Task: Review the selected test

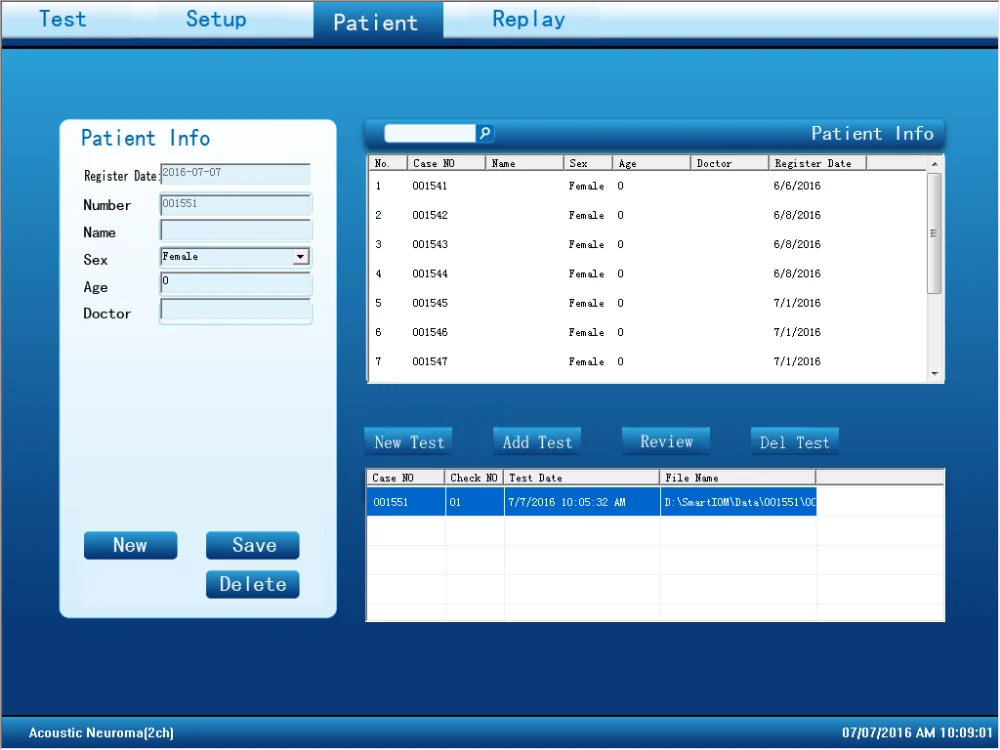Action: 666,441
